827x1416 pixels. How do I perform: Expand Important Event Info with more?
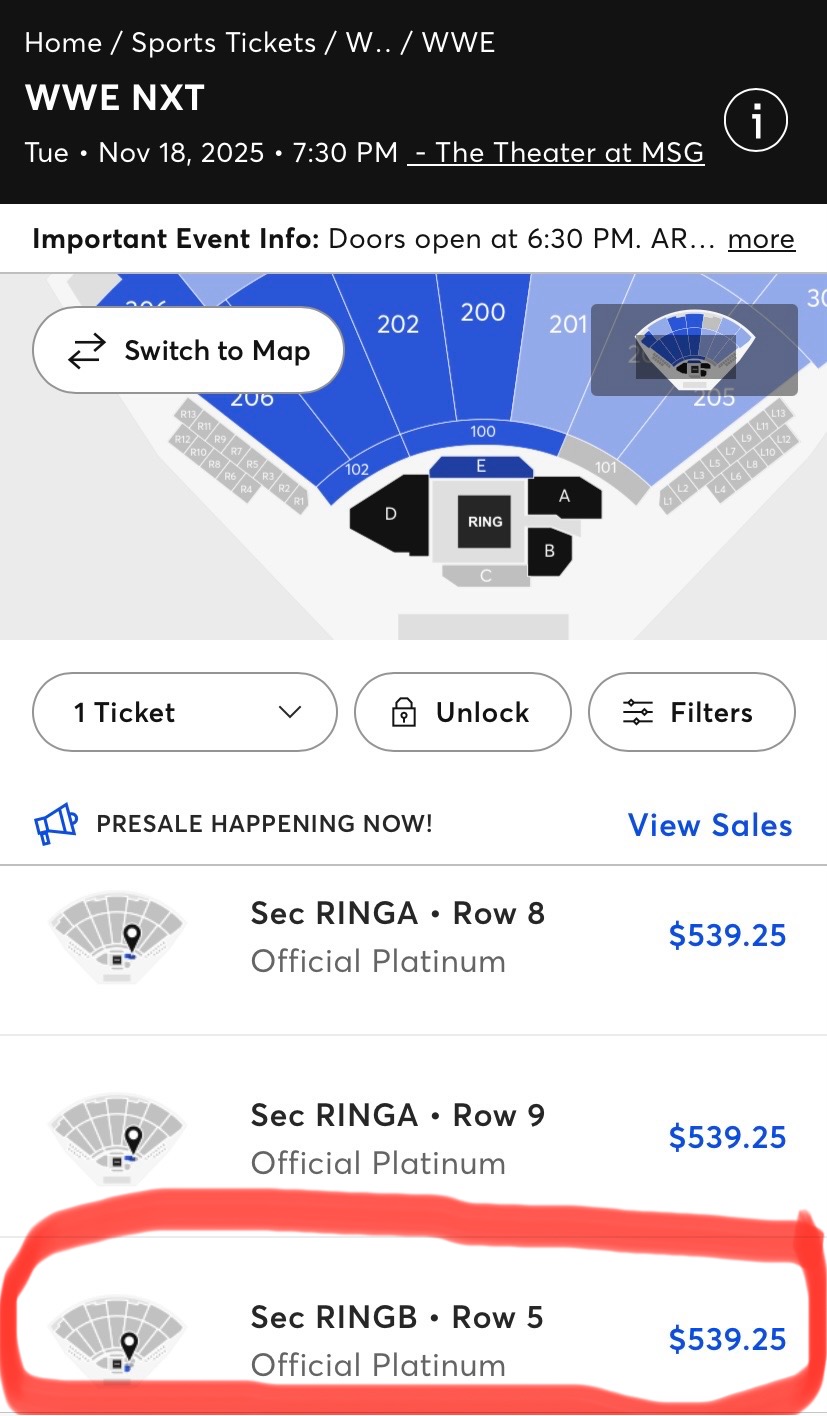click(761, 239)
